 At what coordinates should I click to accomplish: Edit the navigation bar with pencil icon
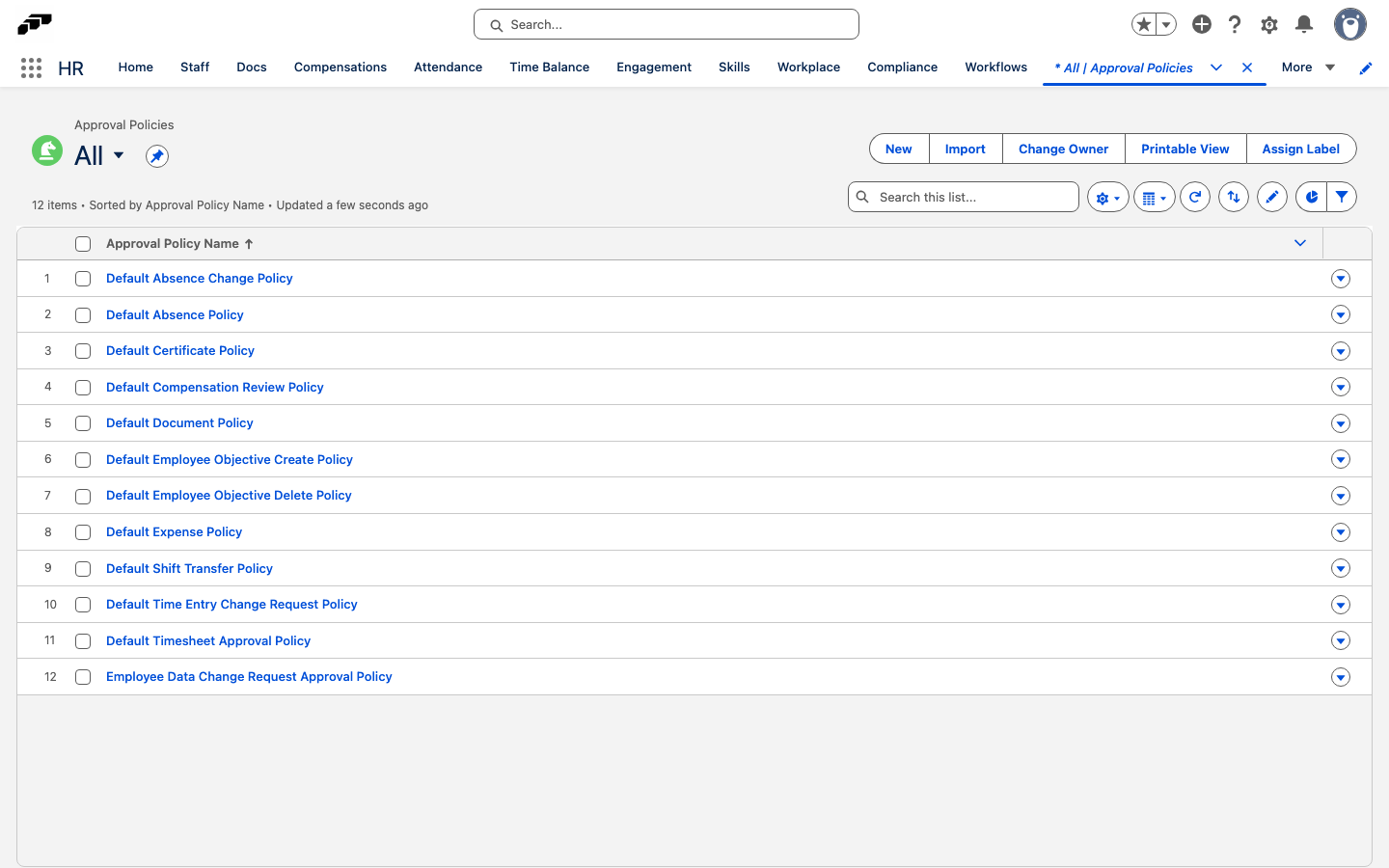pyautogui.click(x=1366, y=68)
